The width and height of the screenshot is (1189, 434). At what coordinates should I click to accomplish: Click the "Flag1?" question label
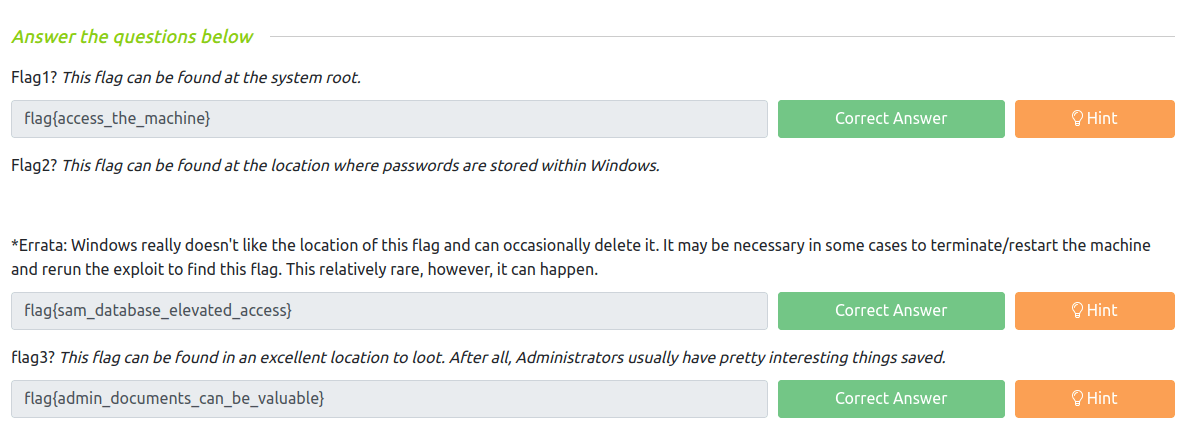[34, 77]
